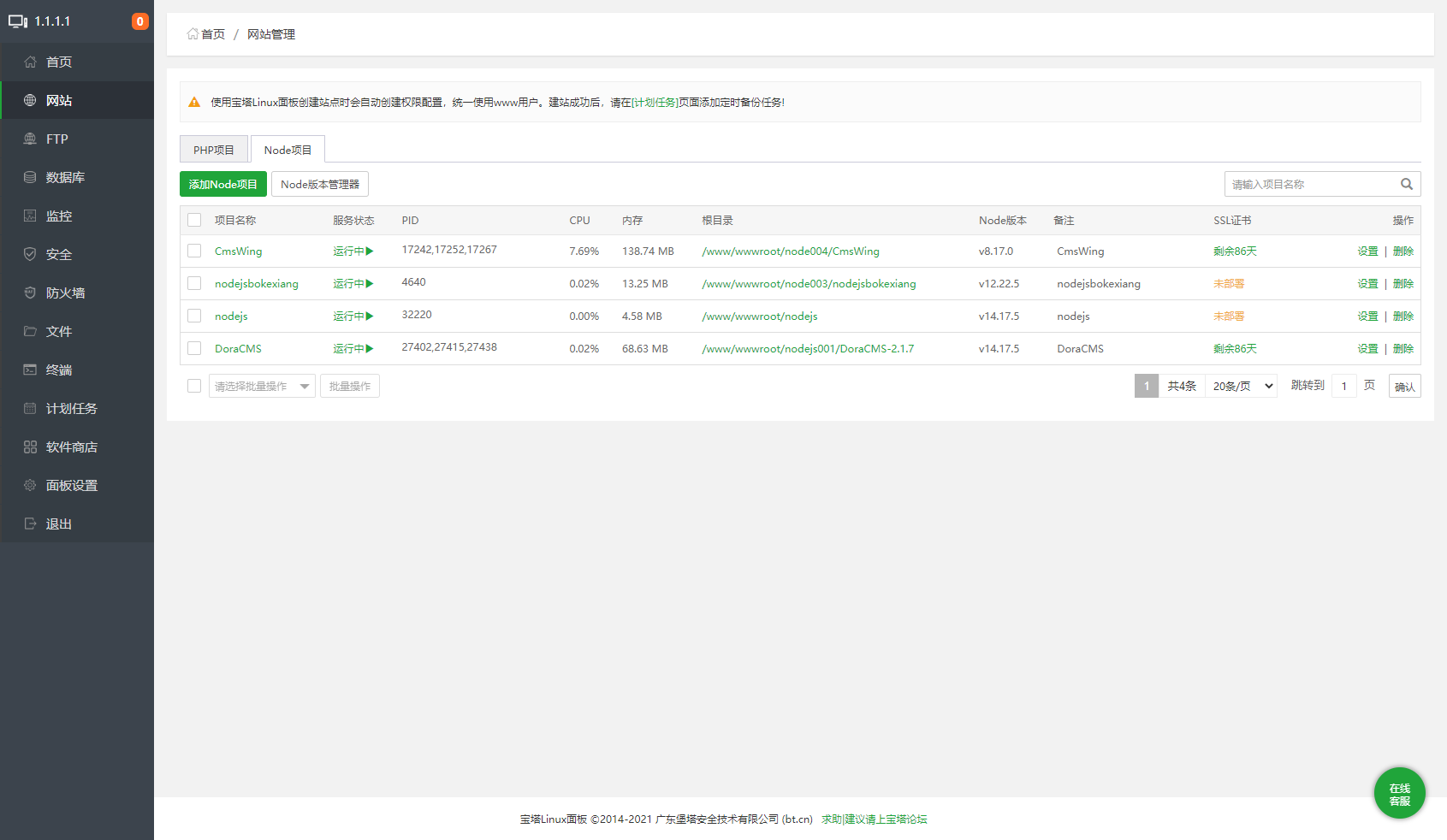Check the nodejs row checkbox
This screenshot has width=1447, height=840.
pyautogui.click(x=194, y=316)
